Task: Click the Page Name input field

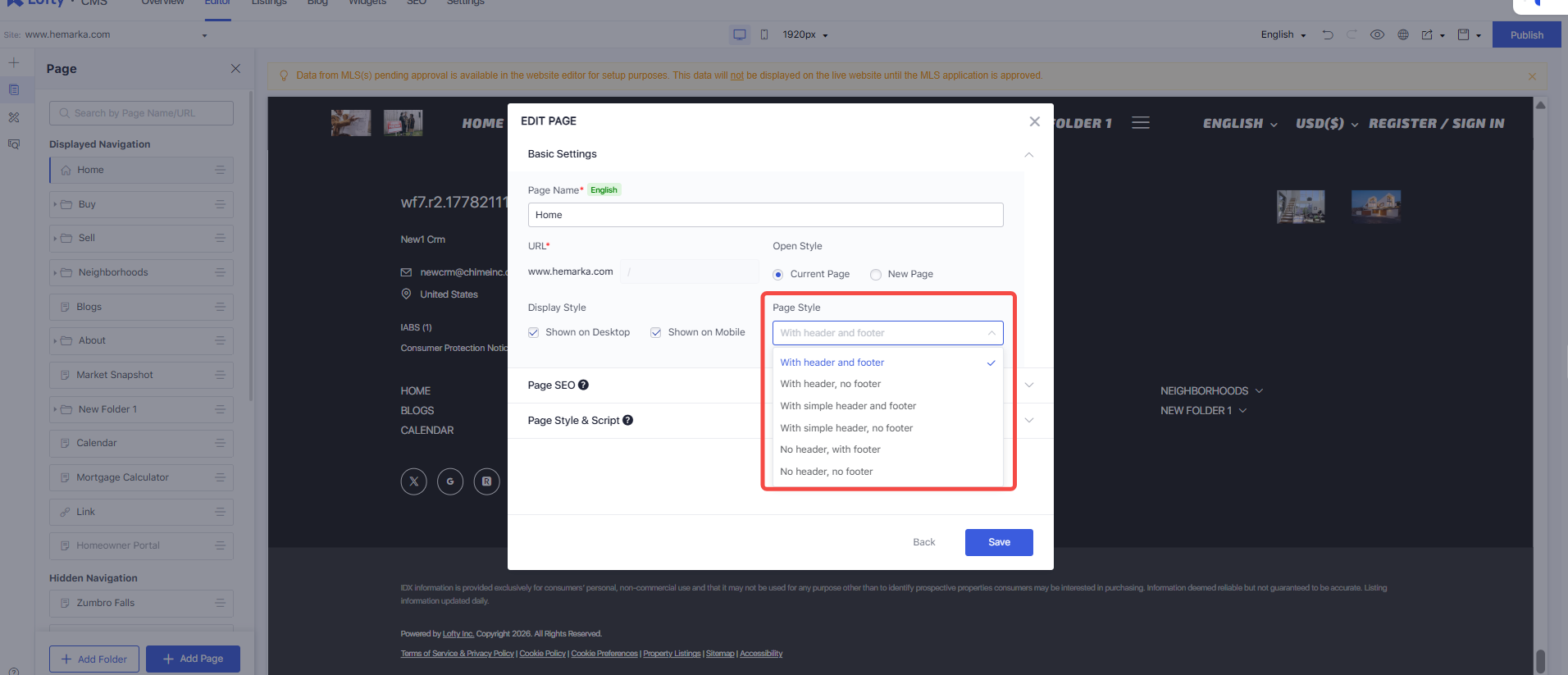Action: 765,215
